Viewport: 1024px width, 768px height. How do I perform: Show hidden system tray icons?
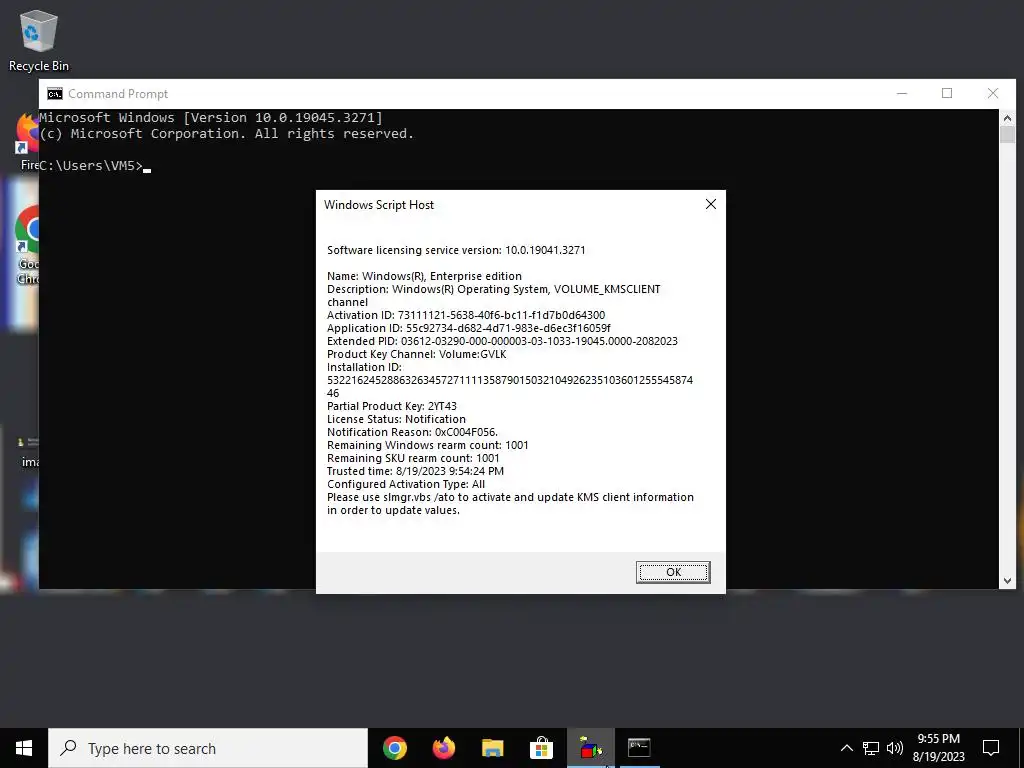coord(846,748)
